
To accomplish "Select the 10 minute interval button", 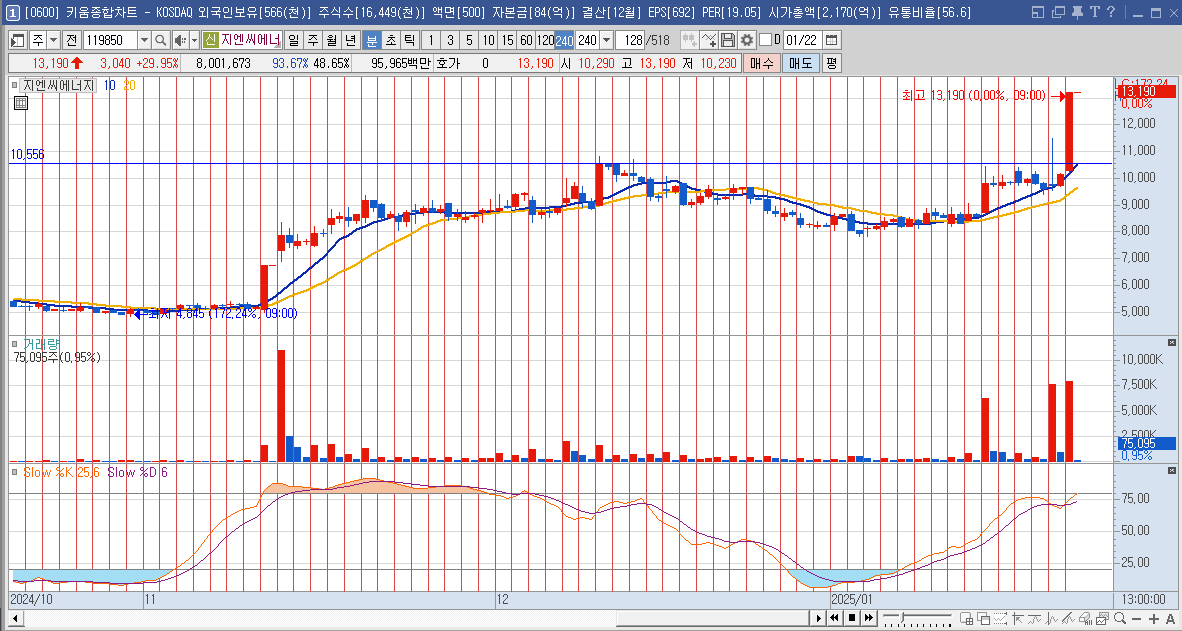I will click(488, 40).
